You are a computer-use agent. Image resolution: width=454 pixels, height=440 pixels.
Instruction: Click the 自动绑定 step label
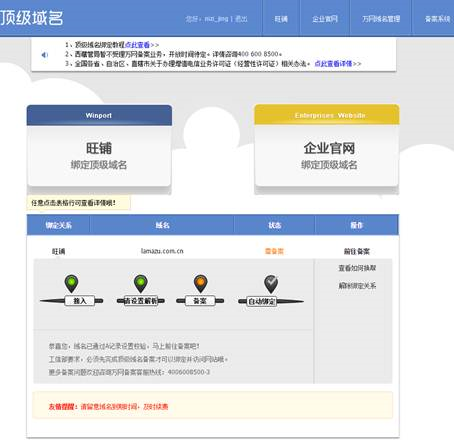coord(262,301)
